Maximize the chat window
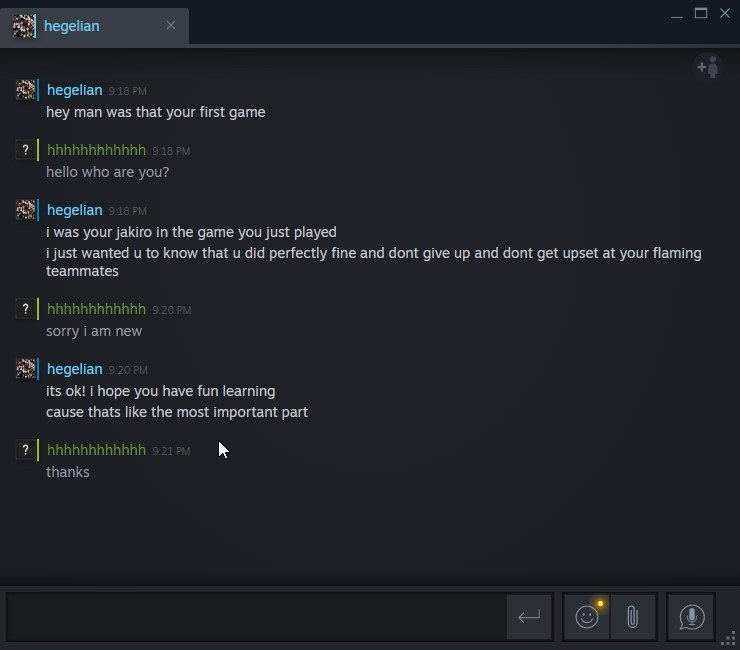The image size is (740, 650). [701, 13]
